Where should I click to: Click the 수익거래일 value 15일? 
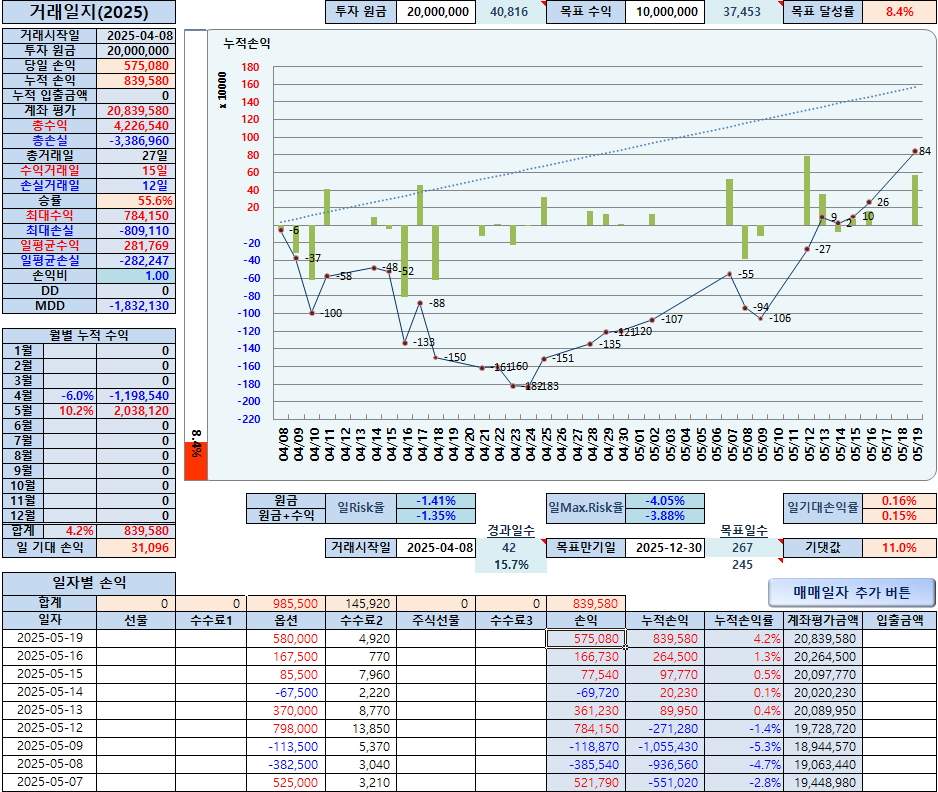click(136, 170)
